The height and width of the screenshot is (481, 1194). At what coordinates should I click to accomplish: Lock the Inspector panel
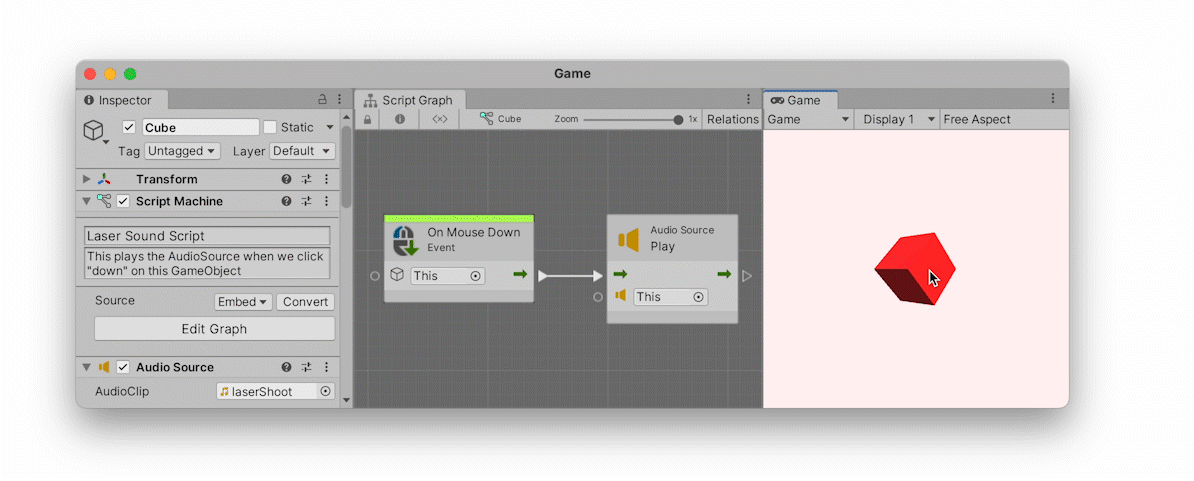322,100
